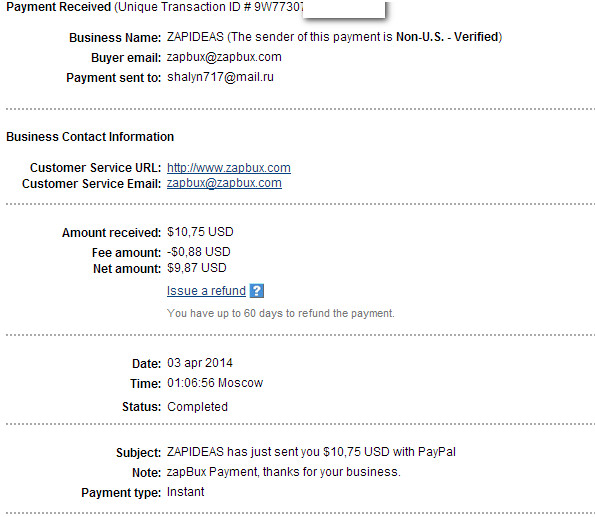Viewport: 595px width, 517px height.
Task: Click the Non-U.S. - Verified sender status text
Action: (x=447, y=37)
